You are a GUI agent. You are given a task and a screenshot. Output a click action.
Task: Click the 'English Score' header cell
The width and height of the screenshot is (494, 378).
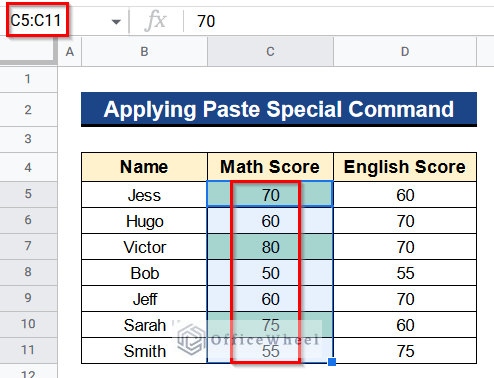[x=405, y=167]
